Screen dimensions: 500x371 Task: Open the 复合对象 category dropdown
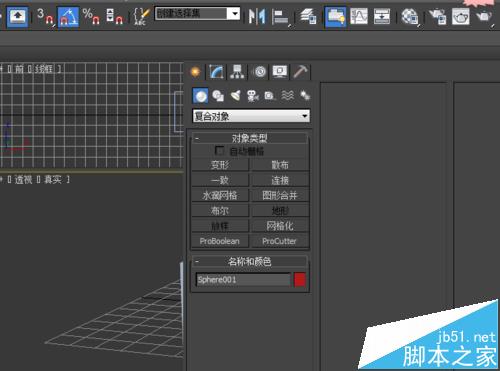(251, 116)
